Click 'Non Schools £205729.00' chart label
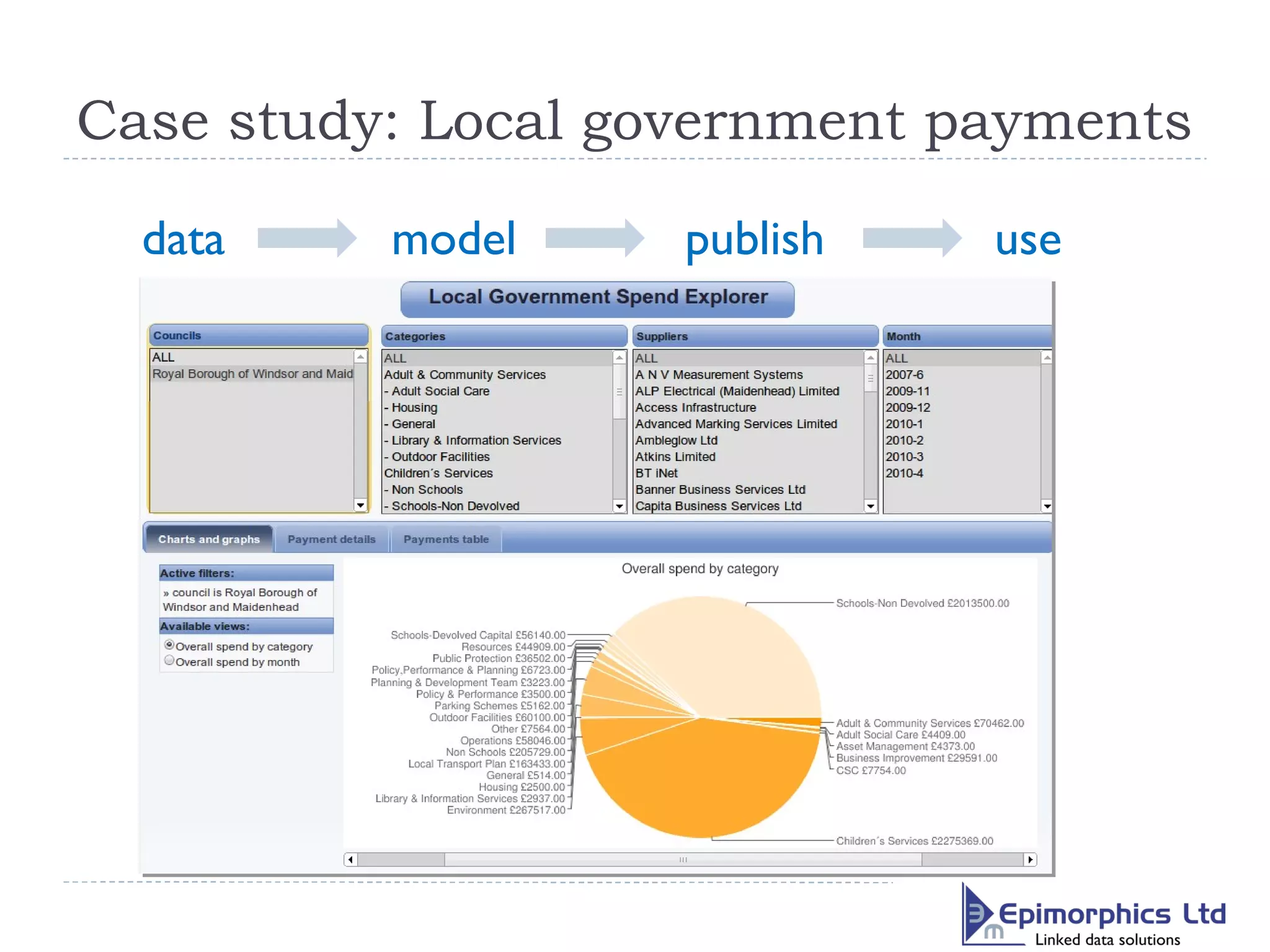The height and width of the screenshot is (952, 1270). pos(505,752)
